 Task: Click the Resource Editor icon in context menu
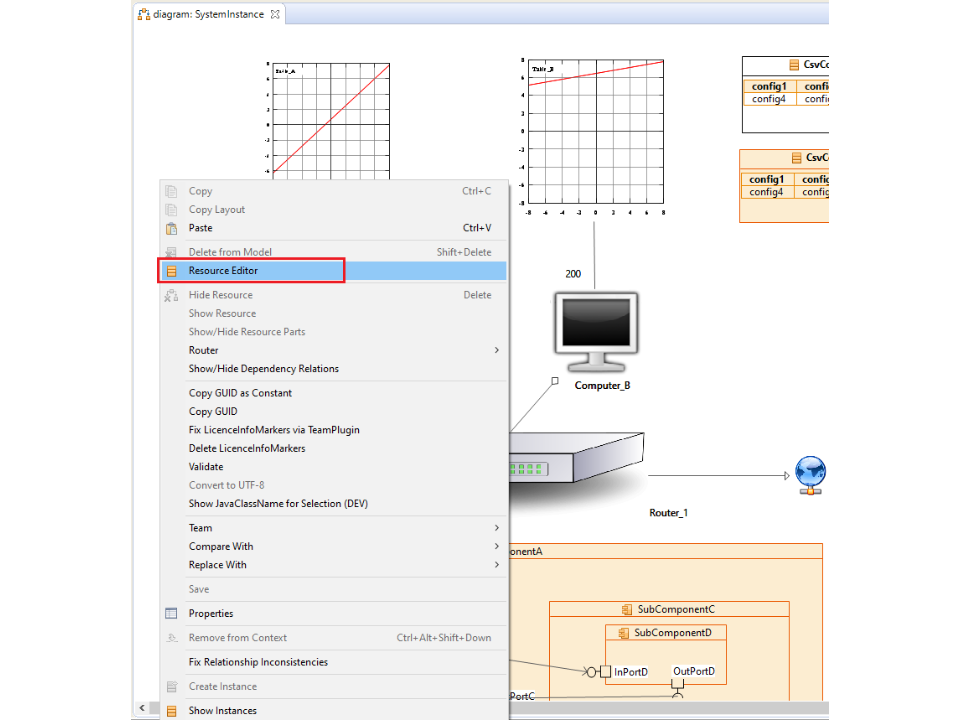tap(171, 271)
